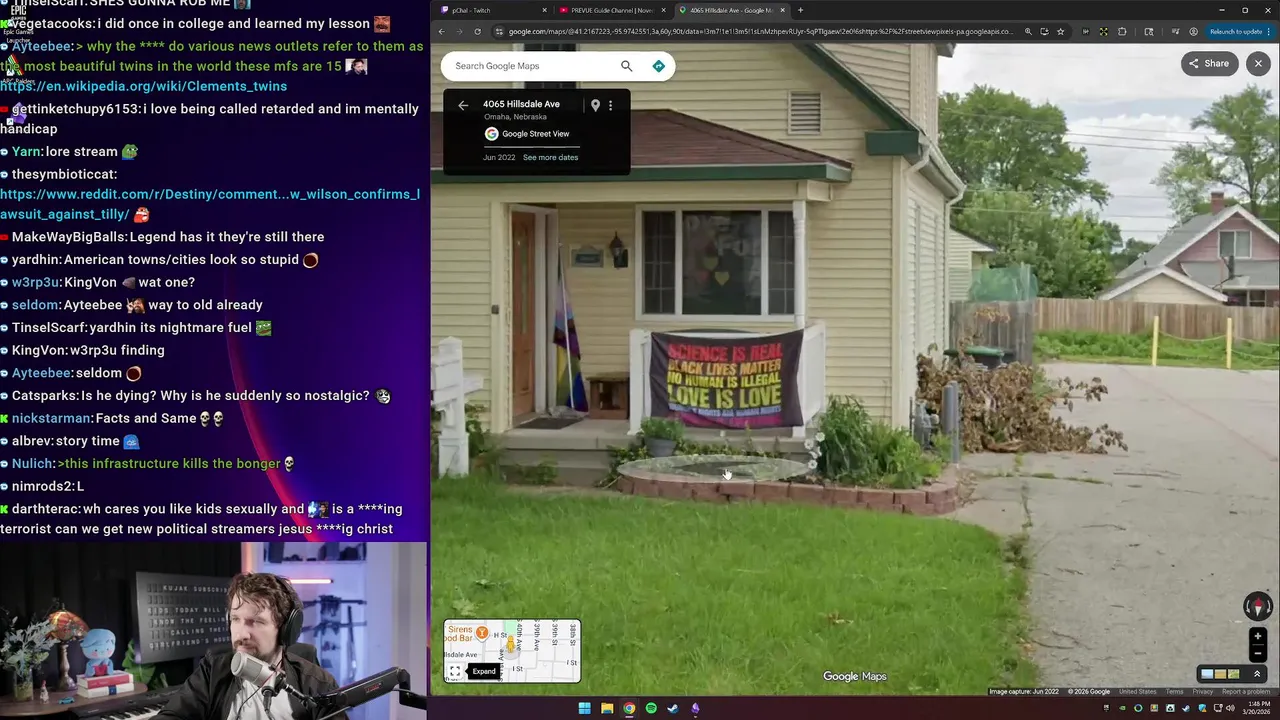
Task: Click the purple app icon in taskbar
Action: point(695,709)
